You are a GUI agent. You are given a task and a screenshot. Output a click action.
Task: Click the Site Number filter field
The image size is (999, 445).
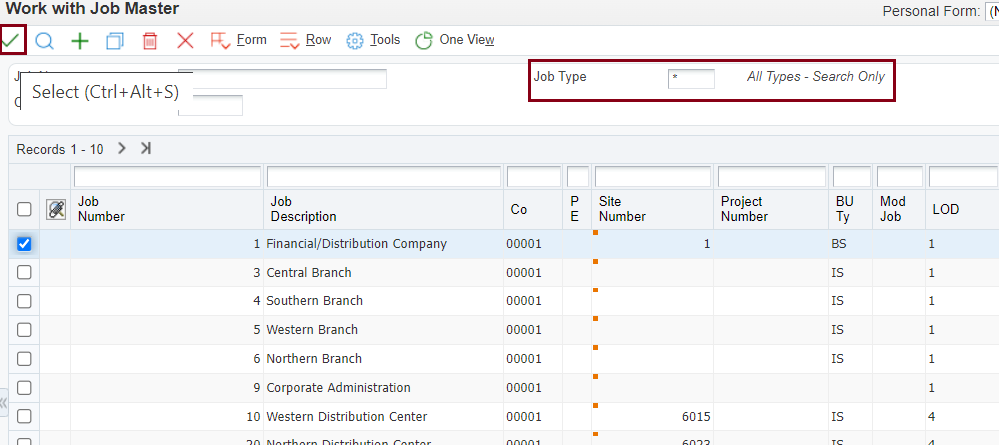pos(653,176)
